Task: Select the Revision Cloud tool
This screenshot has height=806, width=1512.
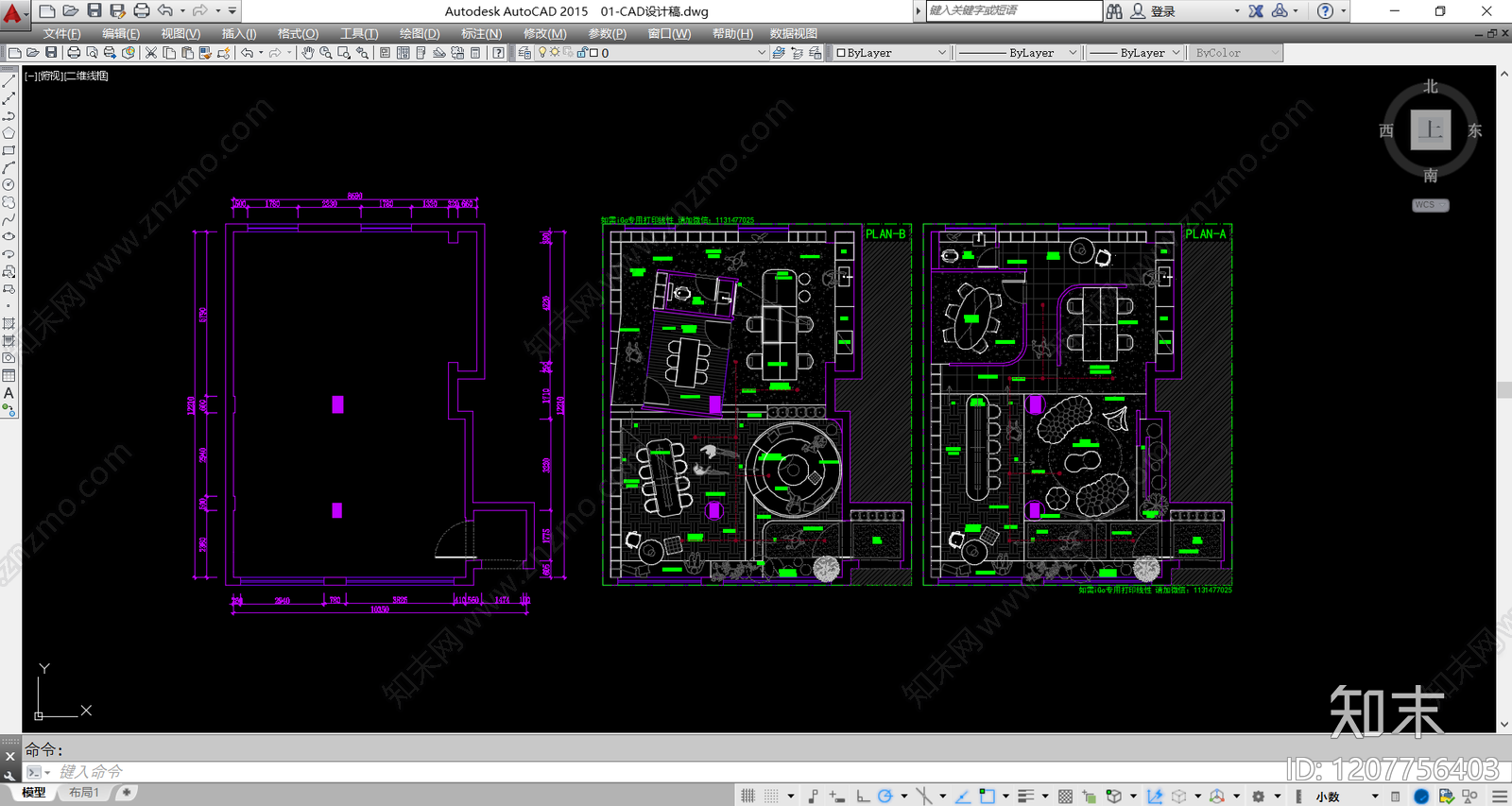Action: (9, 202)
